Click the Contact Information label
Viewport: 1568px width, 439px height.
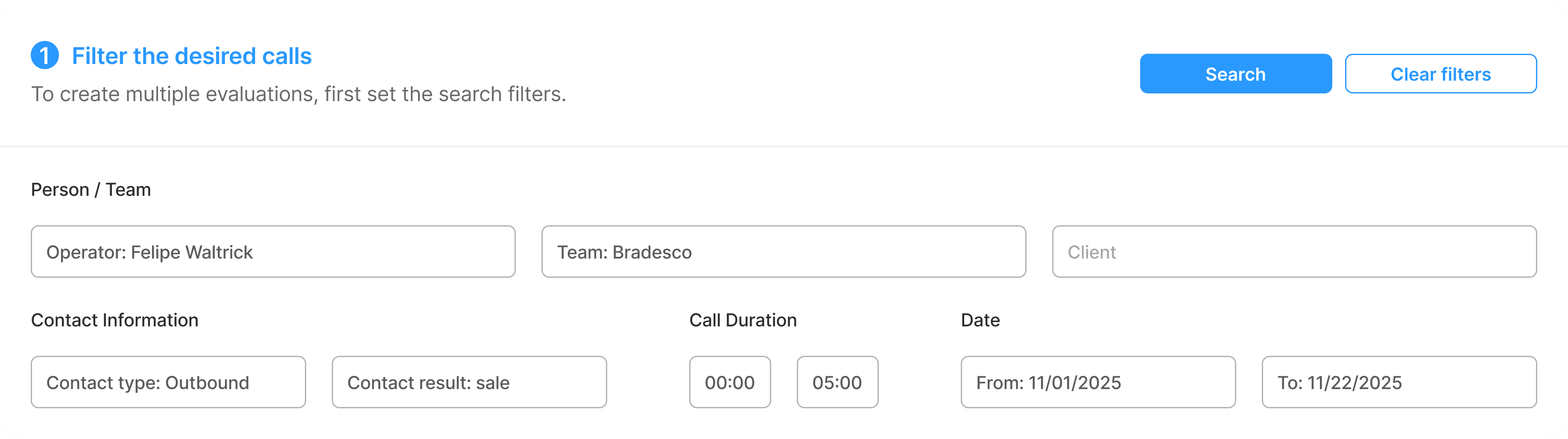click(x=114, y=320)
